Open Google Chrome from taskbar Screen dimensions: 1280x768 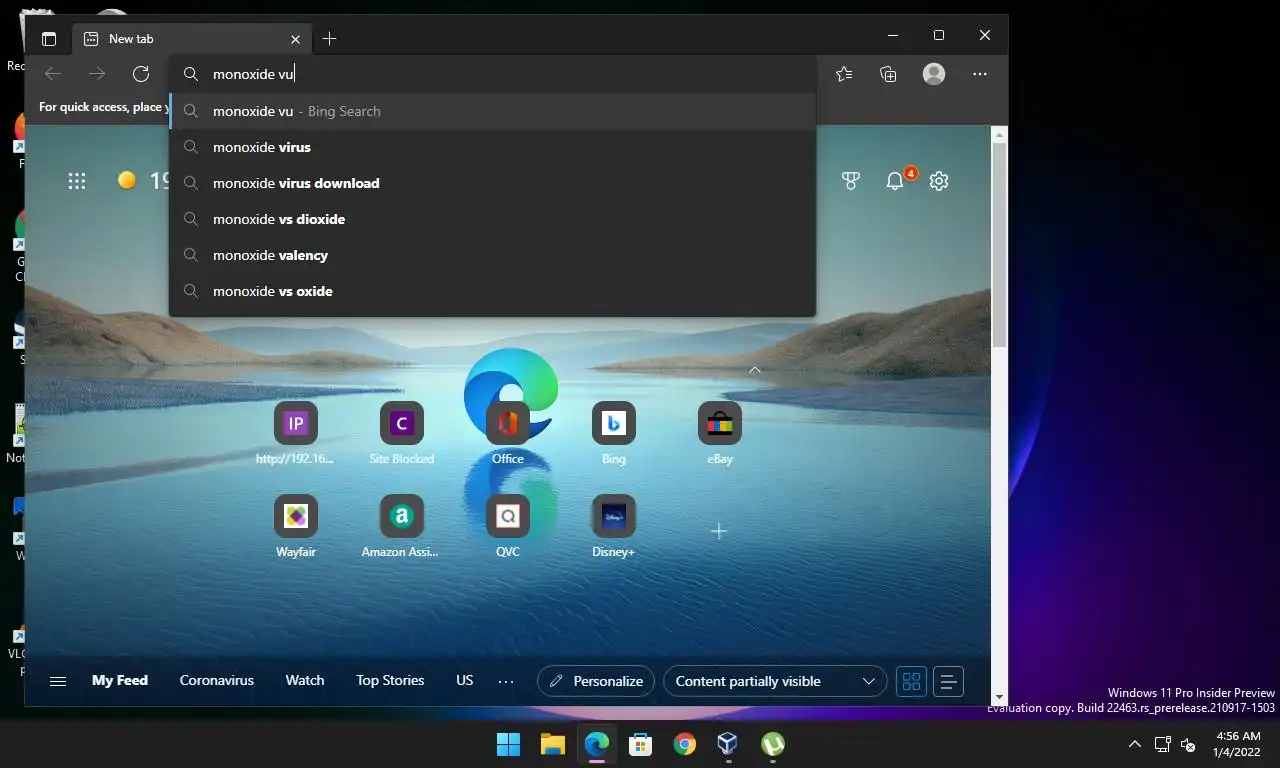coord(685,744)
